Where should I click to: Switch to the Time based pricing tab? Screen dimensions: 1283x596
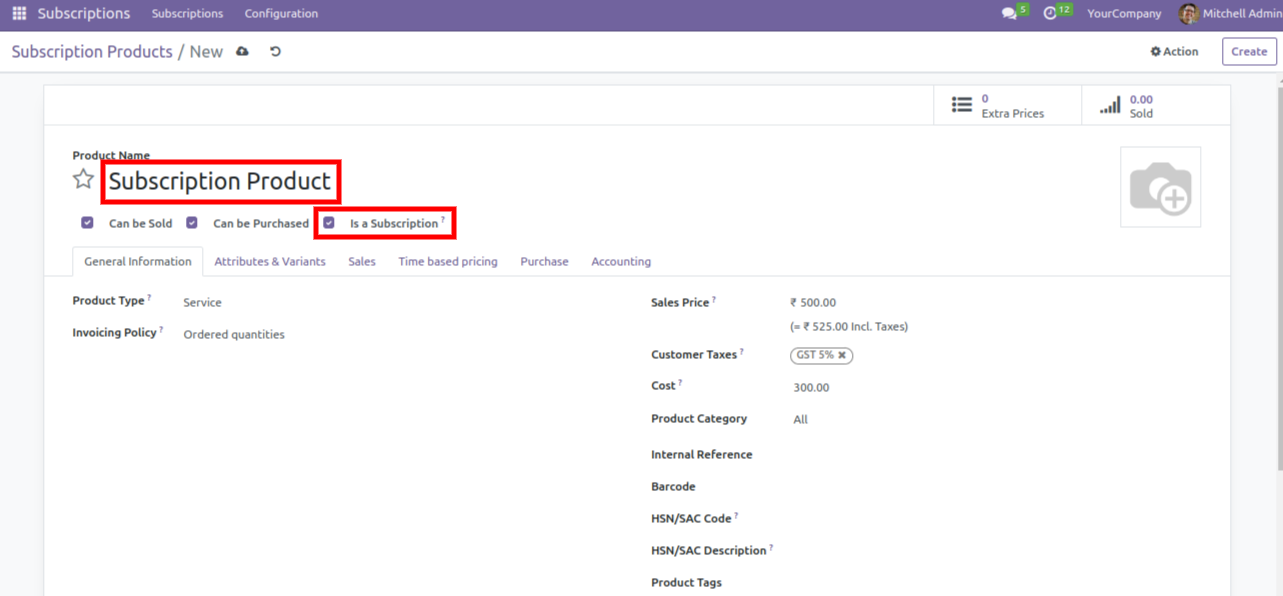point(447,262)
